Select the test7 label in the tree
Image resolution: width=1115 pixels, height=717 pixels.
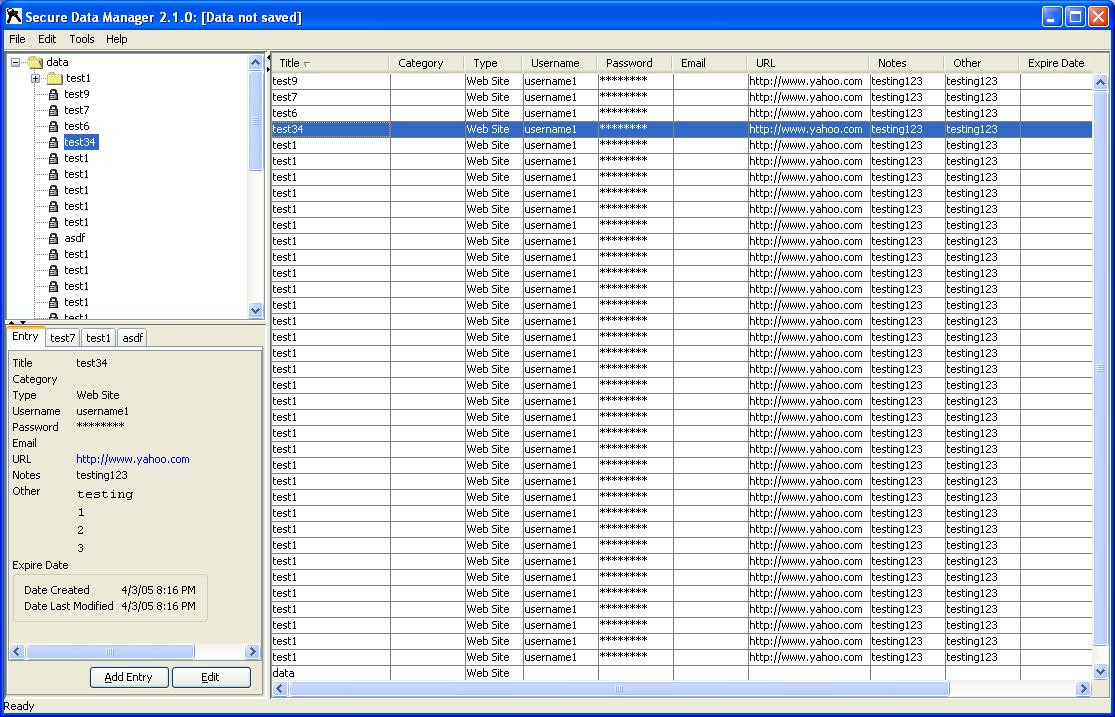click(77, 110)
